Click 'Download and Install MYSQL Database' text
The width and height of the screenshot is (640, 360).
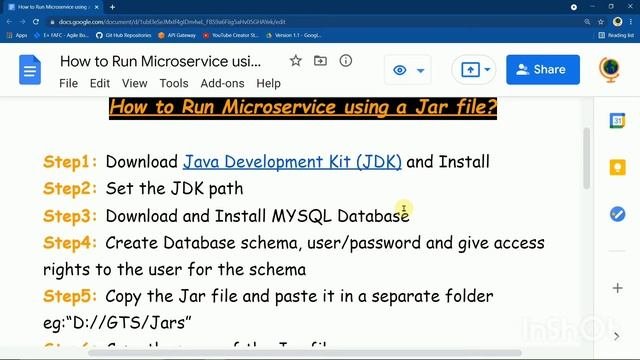coord(258,216)
